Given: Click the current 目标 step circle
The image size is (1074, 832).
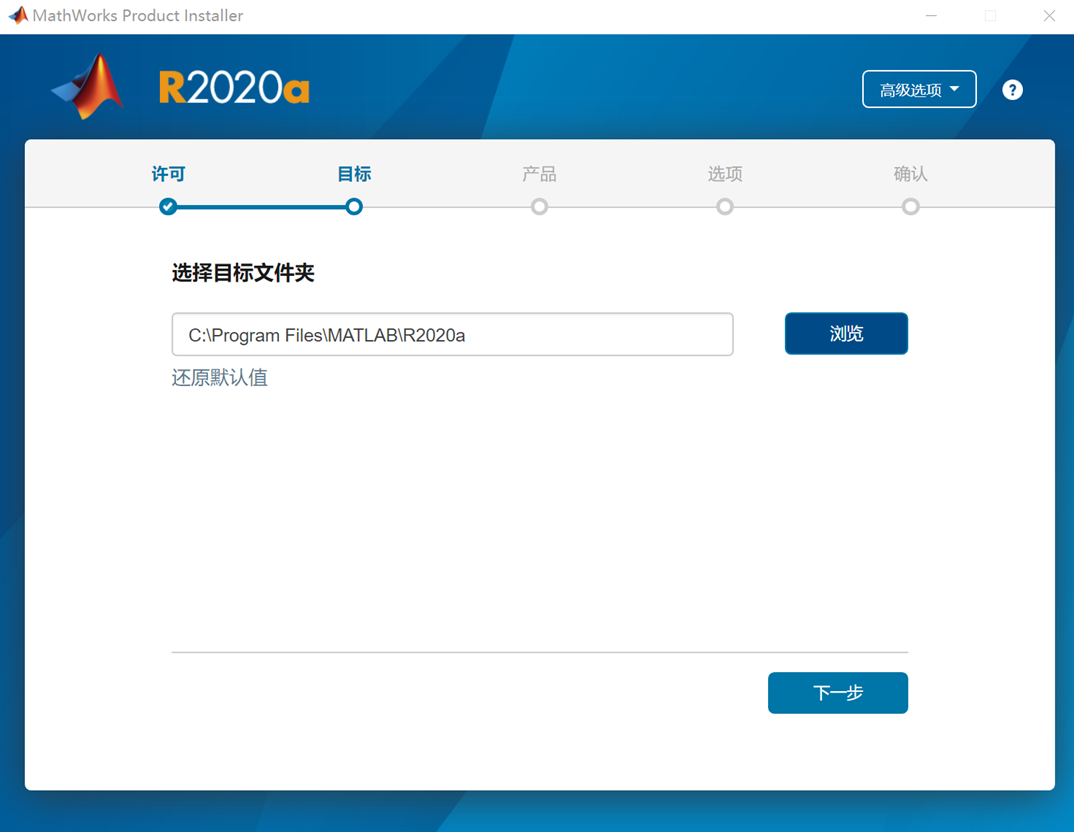Looking at the screenshot, I should pyautogui.click(x=353, y=206).
